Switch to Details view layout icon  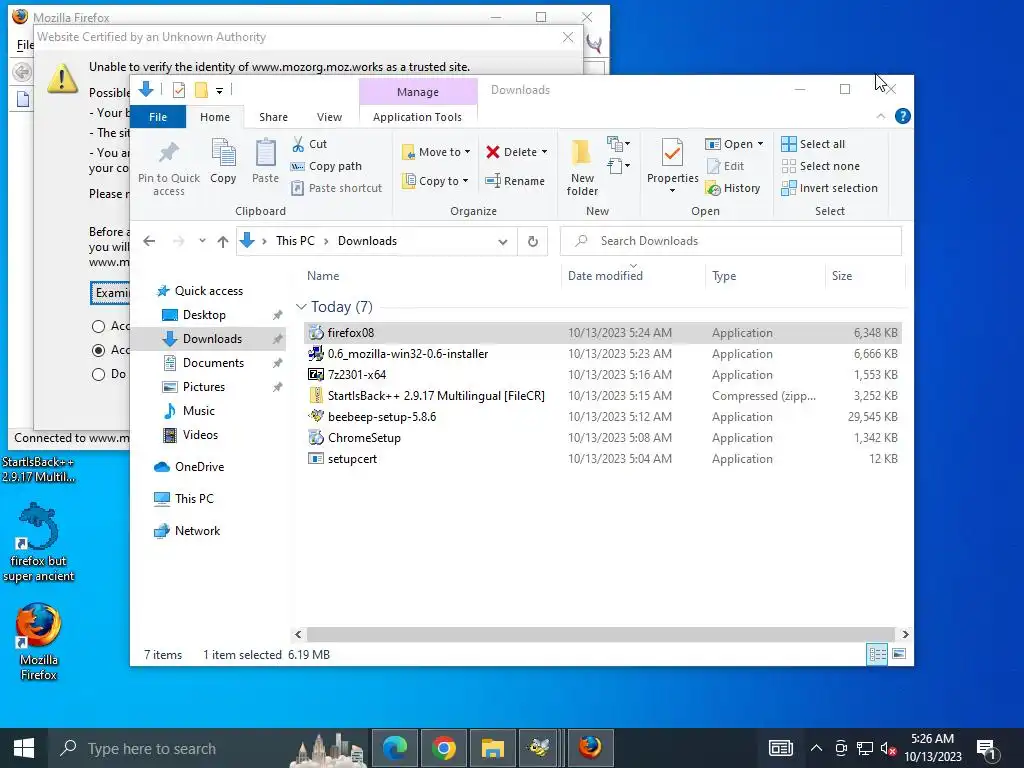point(877,654)
